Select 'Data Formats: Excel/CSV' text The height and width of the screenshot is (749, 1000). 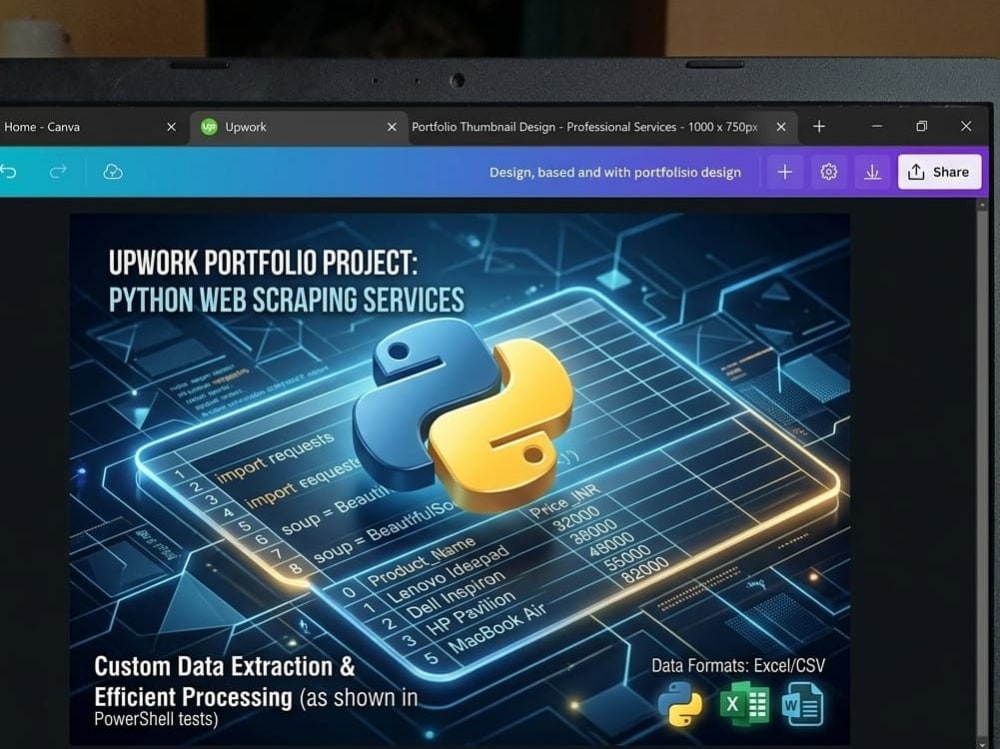coord(738,665)
